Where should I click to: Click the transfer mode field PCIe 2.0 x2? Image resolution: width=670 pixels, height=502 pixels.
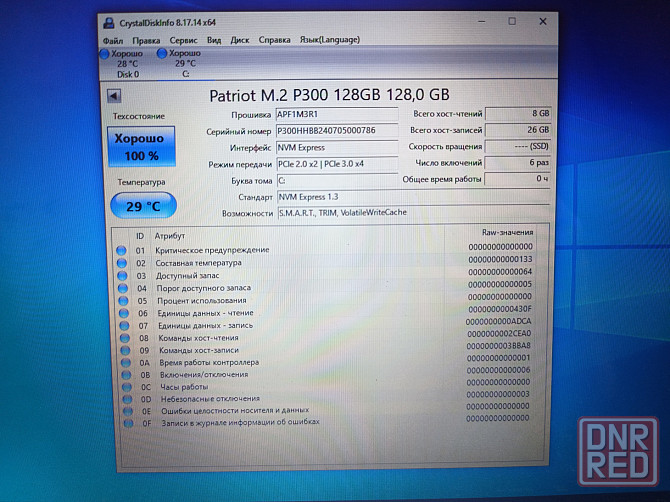pyautogui.click(x=337, y=164)
